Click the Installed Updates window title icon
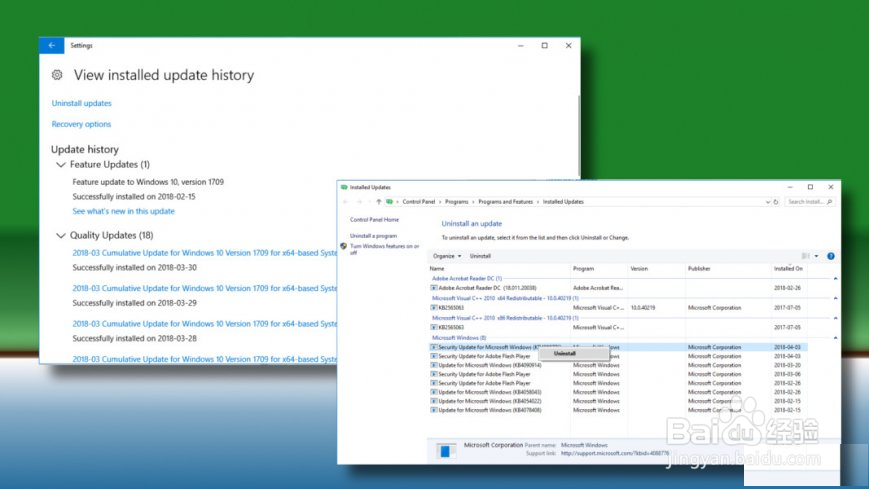This screenshot has width=869, height=489. click(344, 187)
